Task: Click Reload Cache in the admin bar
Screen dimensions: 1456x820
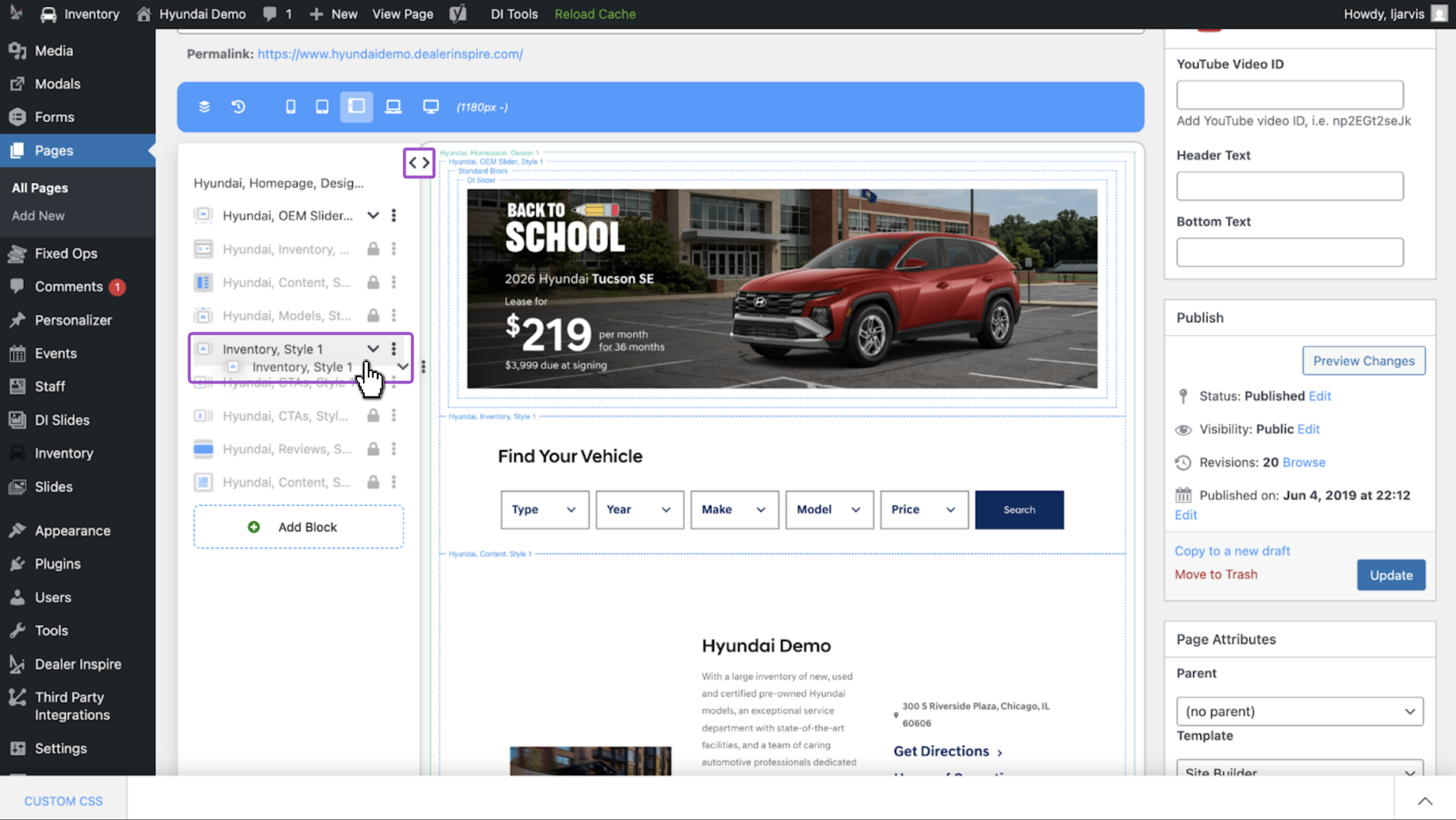Action: pyautogui.click(x=595, y=14)
